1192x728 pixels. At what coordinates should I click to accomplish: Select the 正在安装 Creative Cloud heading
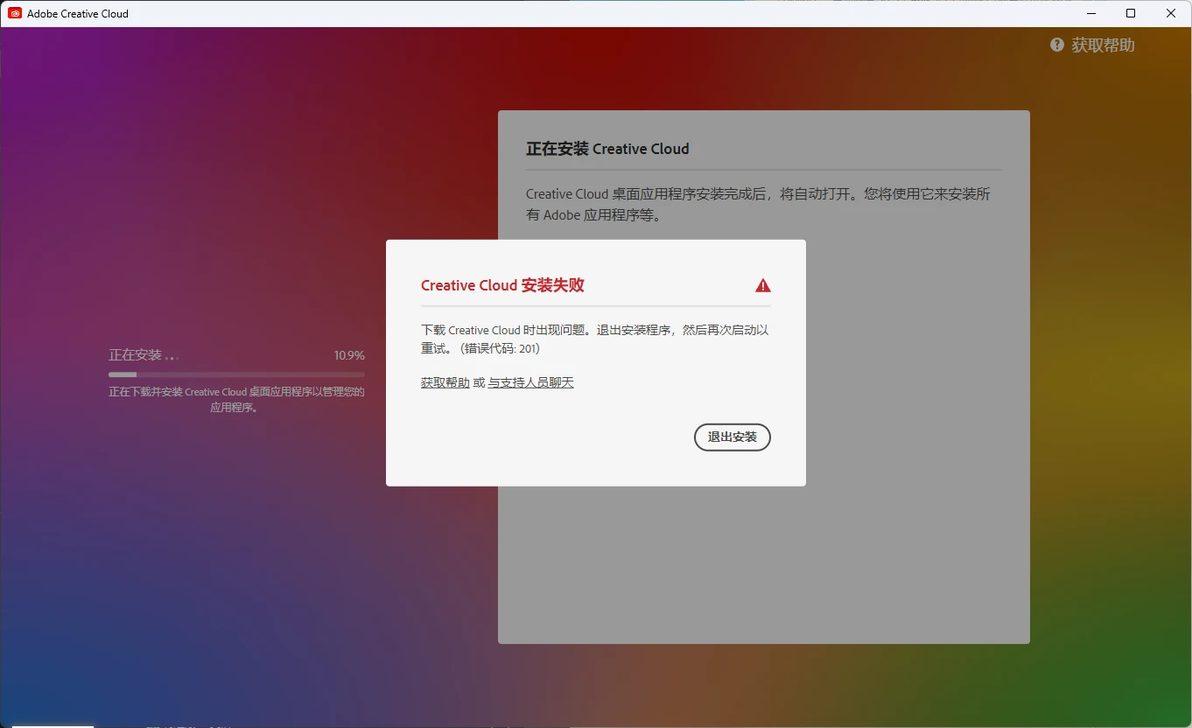click(607, 149)
